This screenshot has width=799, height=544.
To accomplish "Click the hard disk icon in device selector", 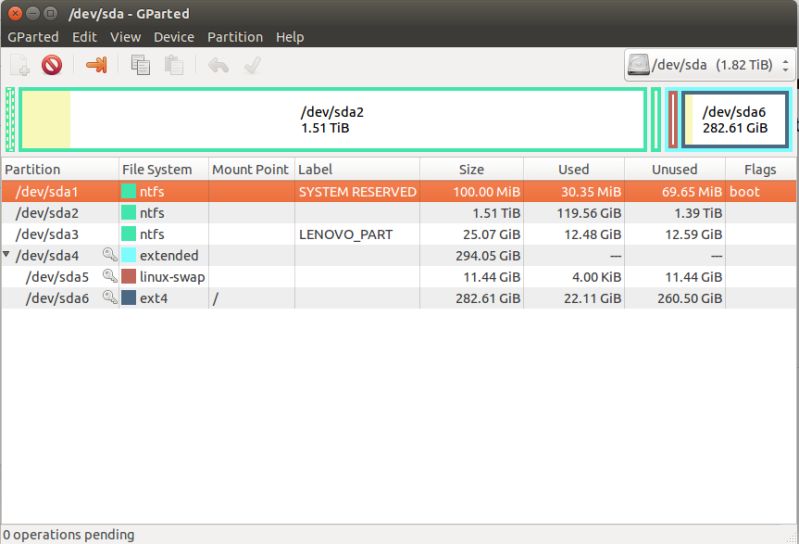I will 638,65.
